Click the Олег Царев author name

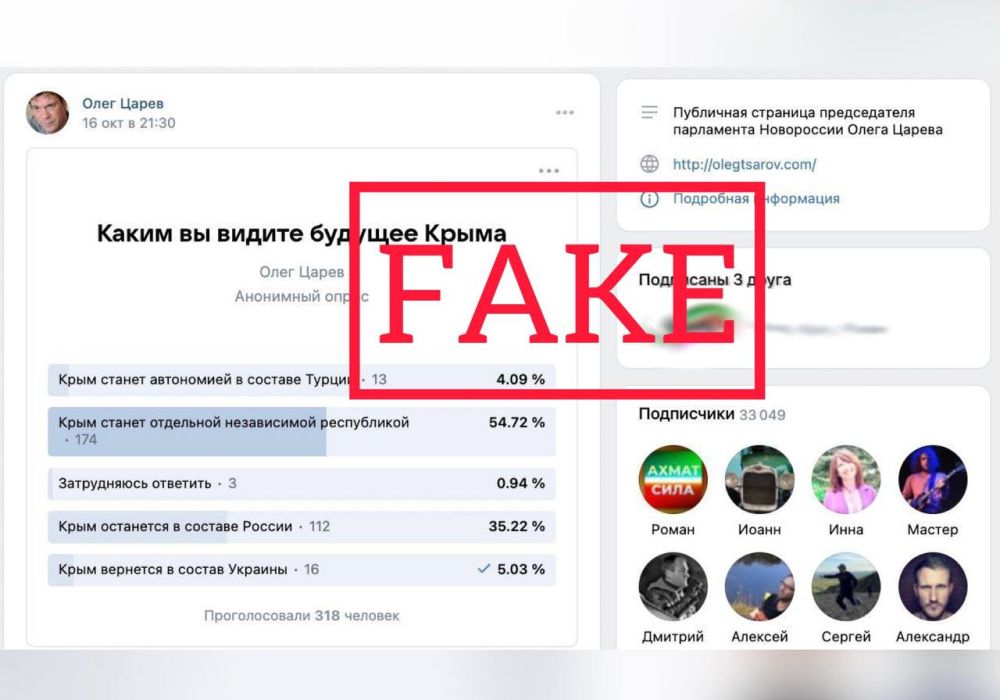click(x=122, y=103)
